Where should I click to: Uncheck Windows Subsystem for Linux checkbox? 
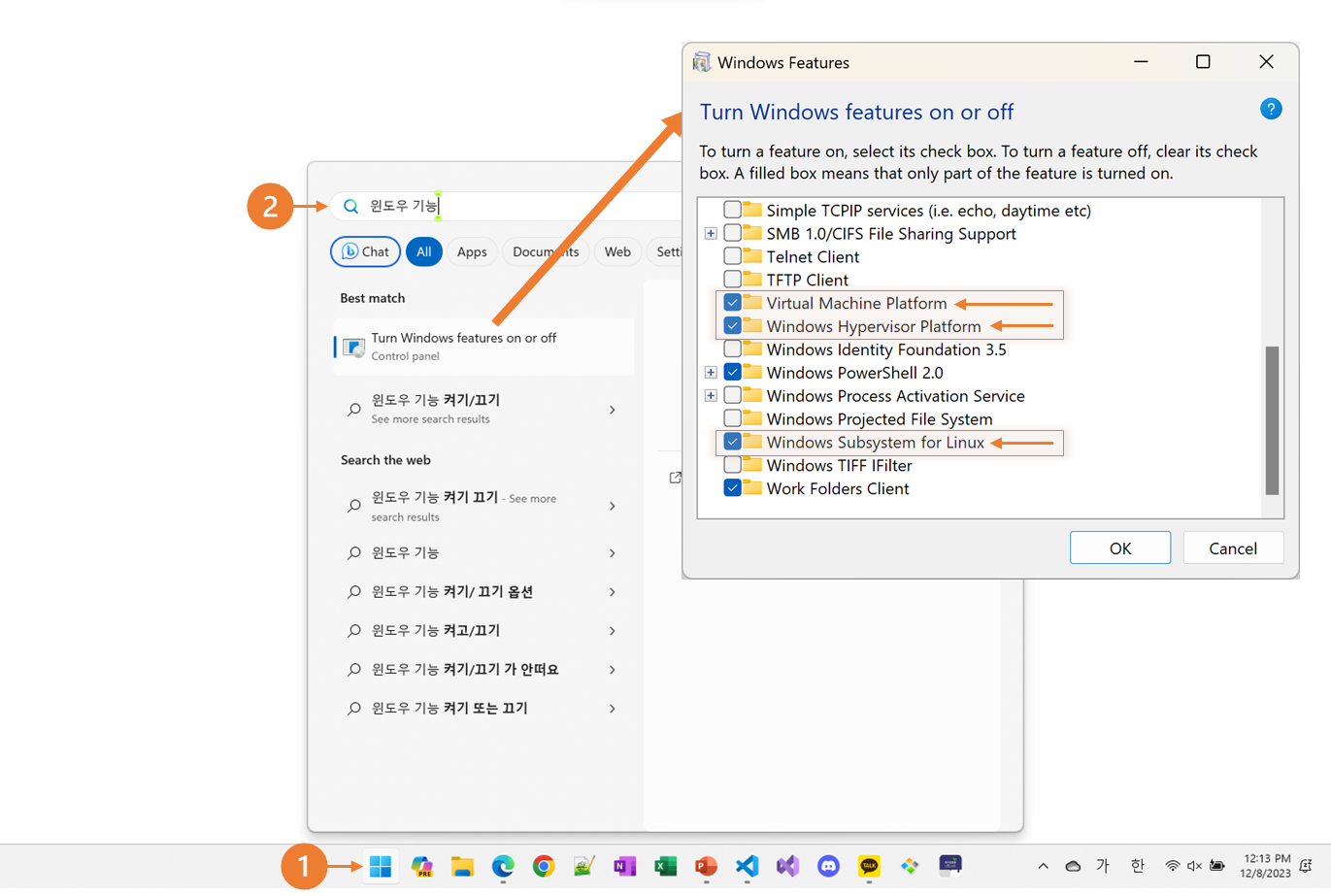(733, 442)
